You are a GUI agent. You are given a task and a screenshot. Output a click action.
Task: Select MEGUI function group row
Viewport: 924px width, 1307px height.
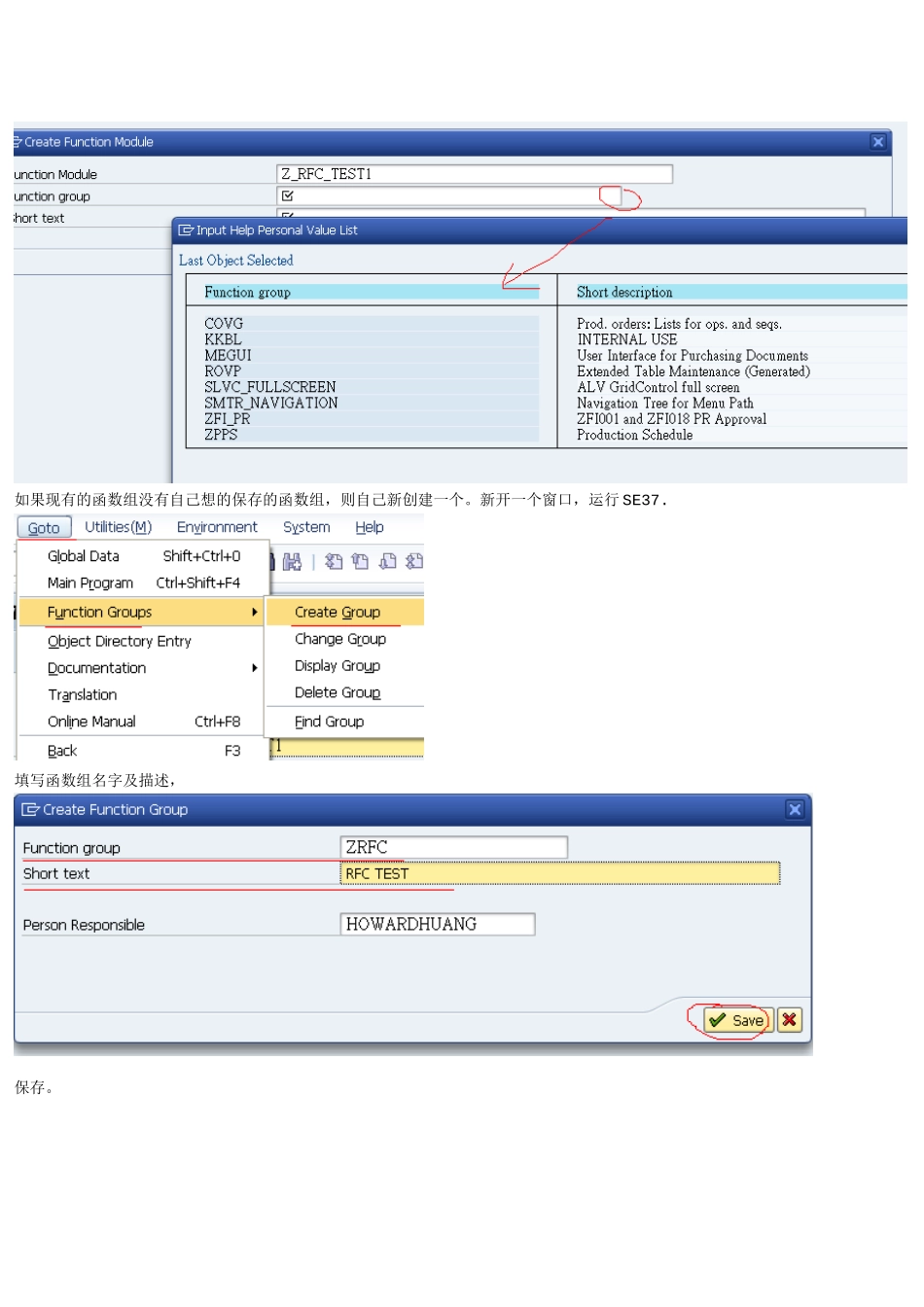tap(370, 355)
